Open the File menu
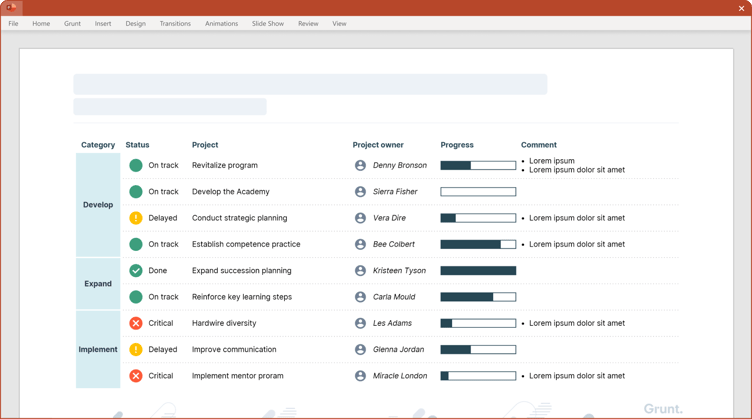752x419 pixels. click(x=13, y=24)
